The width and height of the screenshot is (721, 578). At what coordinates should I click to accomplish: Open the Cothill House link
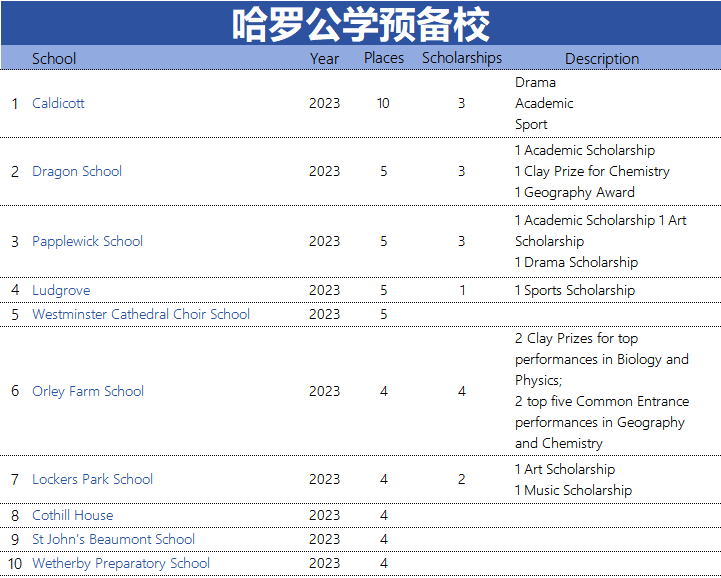73,515
